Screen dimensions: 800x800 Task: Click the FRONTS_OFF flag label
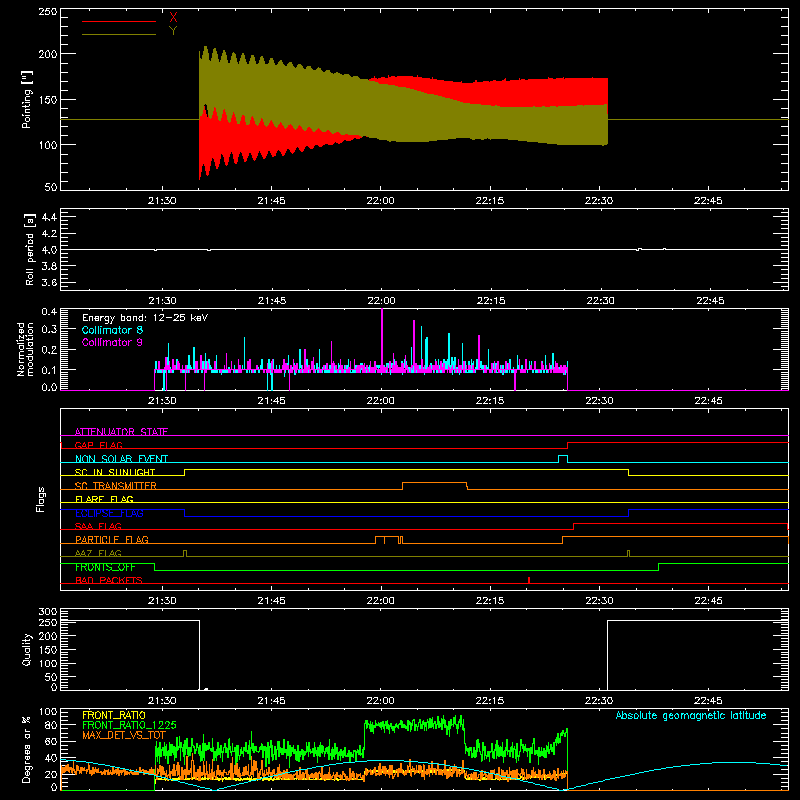coord(105,567)
